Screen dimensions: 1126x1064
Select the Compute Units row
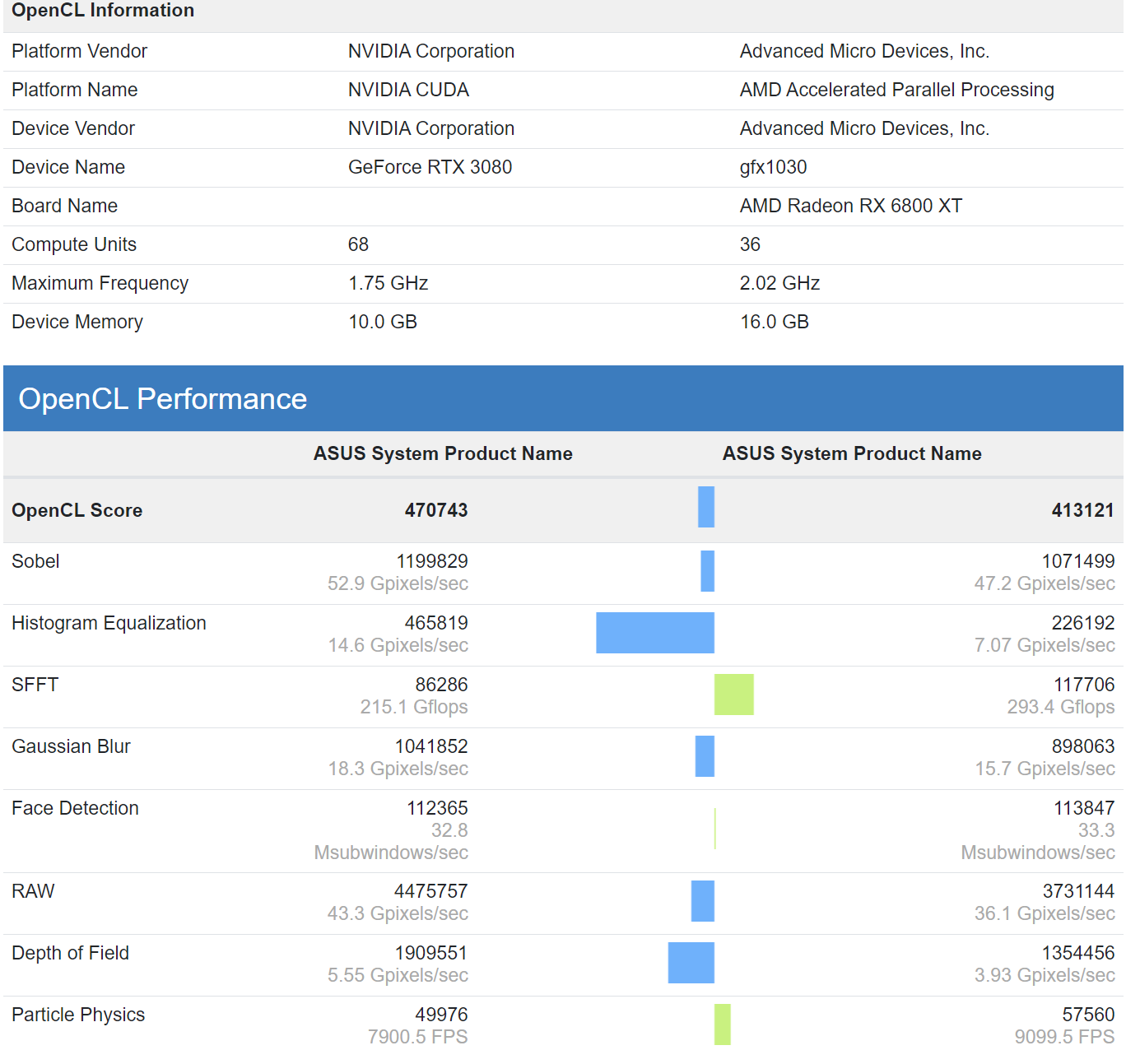point(74,244)
